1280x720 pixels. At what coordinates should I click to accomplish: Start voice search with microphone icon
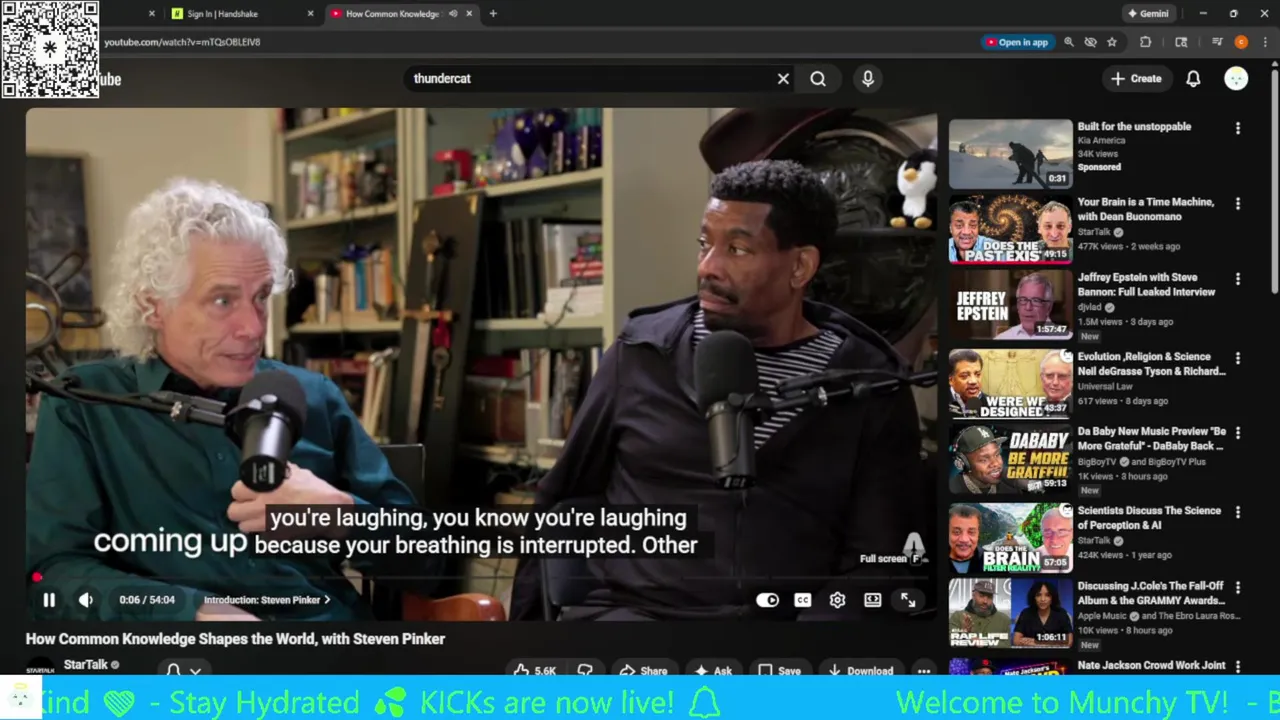point(868,78)
